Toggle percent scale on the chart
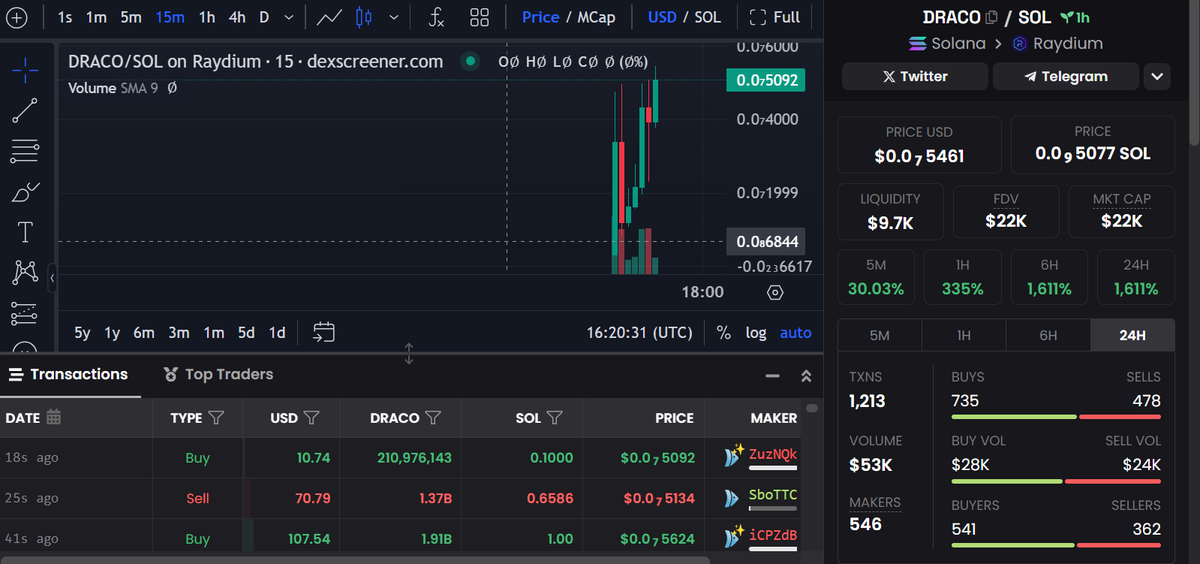The image size is (1200, 564). tap(724, 333)
